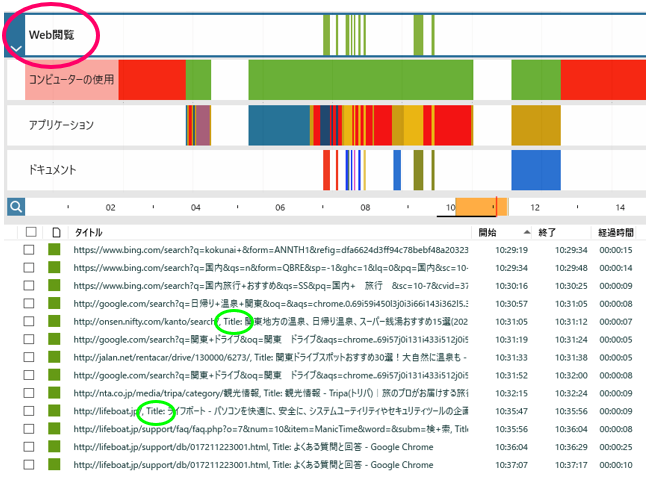This screenshot has height=480, width=646.
Task: Click the first red block in コンピューターの使用 row
Action: pyautogui.click(x=152, y=80)
